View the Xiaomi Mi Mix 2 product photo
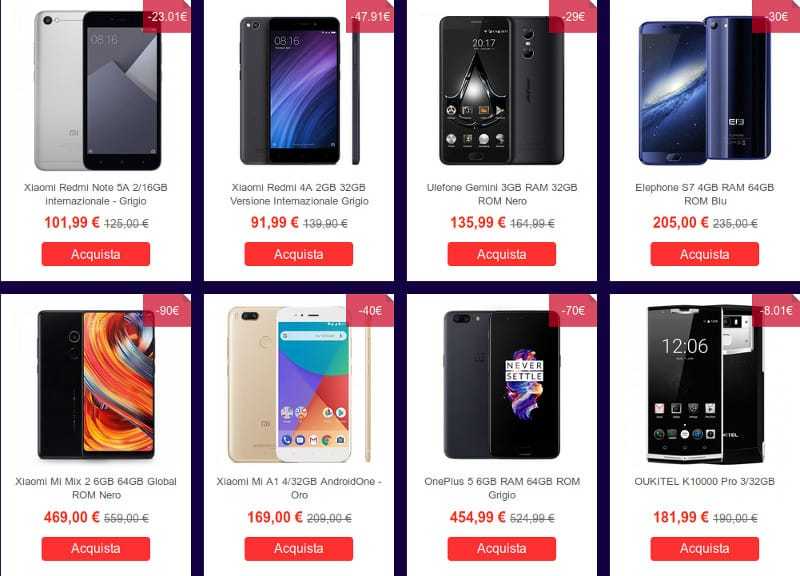The height and width of the screenshot is (576, 800). pos(96,385)
